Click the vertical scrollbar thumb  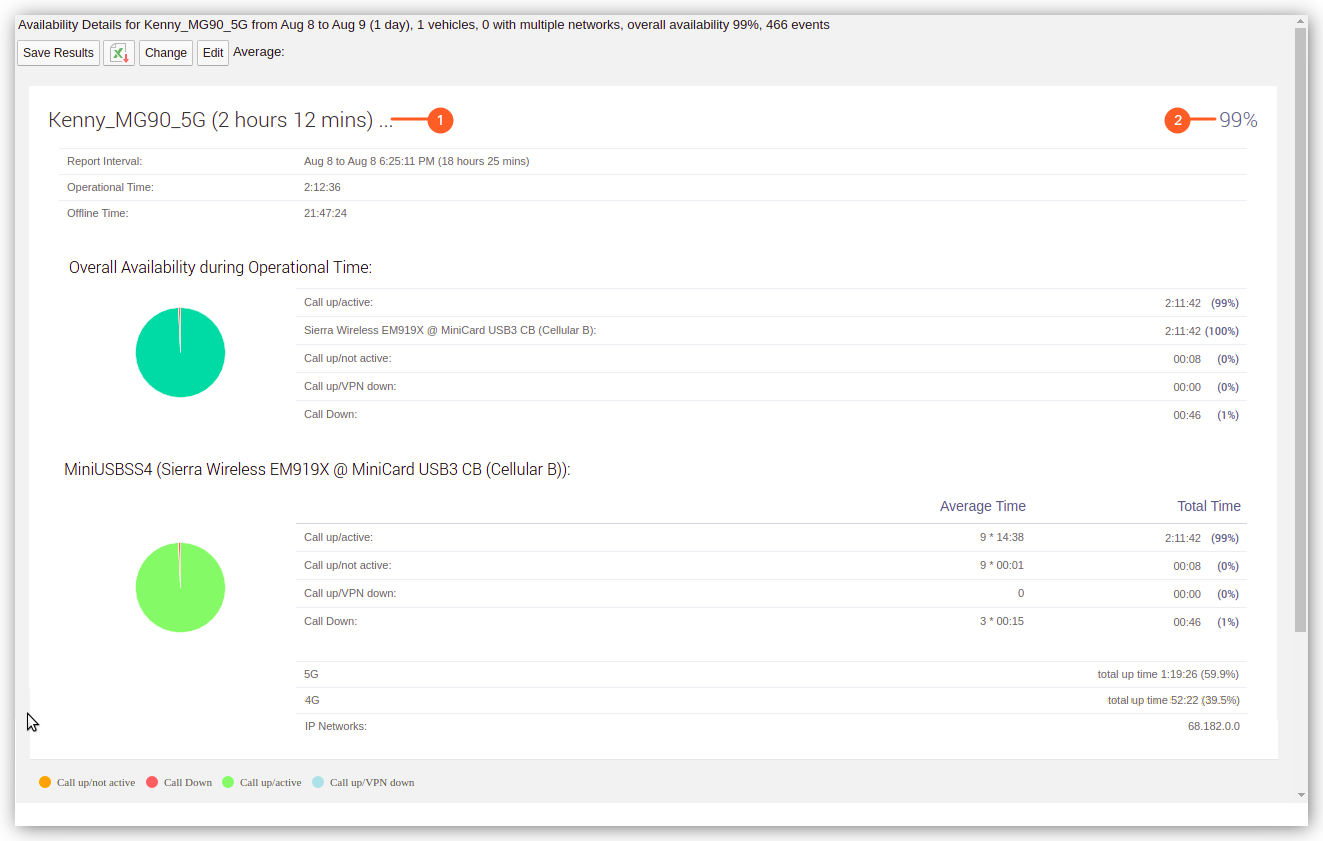pyautogui.click(x=1301, y=330)
